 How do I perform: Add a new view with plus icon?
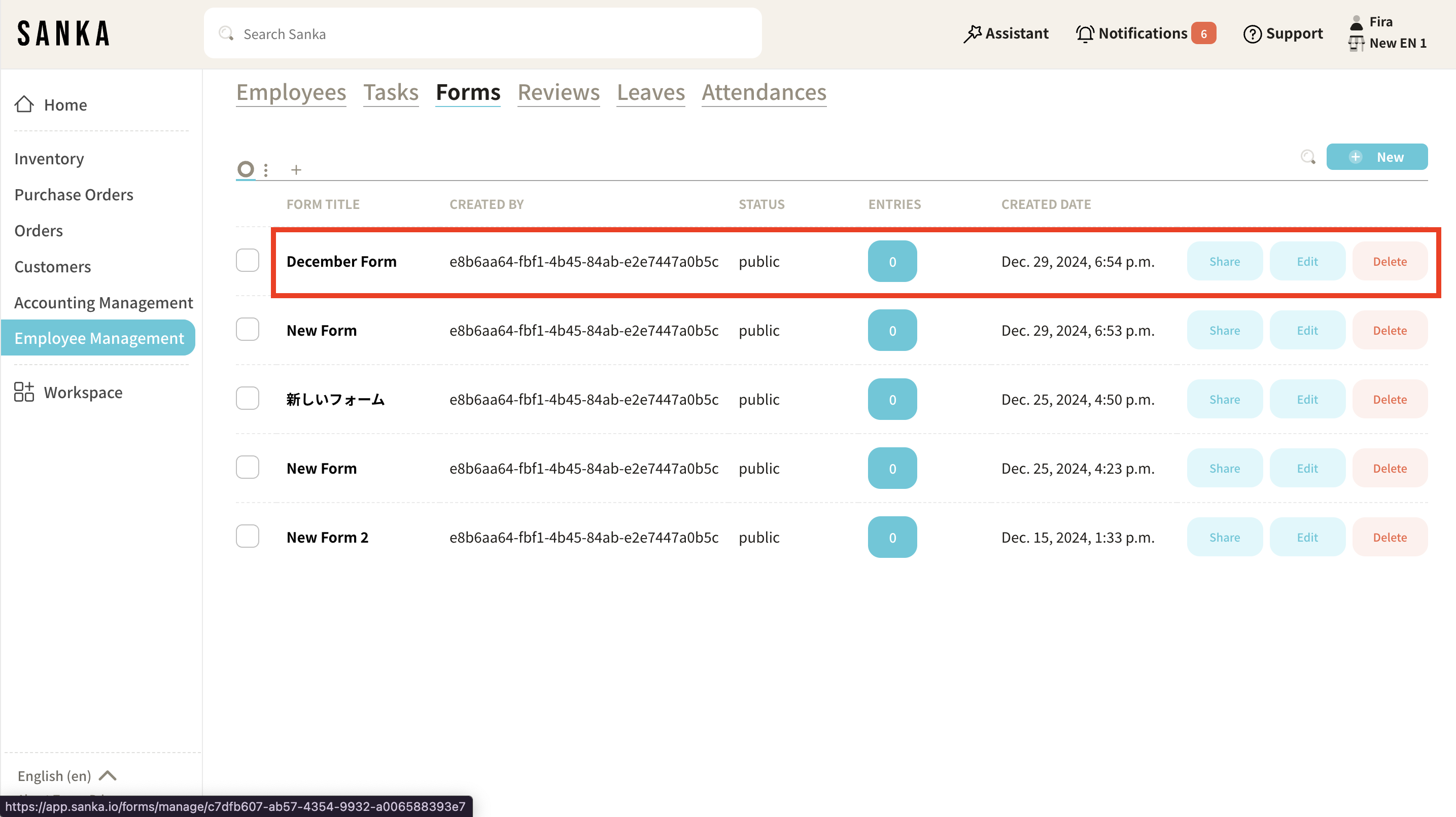[296, 169]
